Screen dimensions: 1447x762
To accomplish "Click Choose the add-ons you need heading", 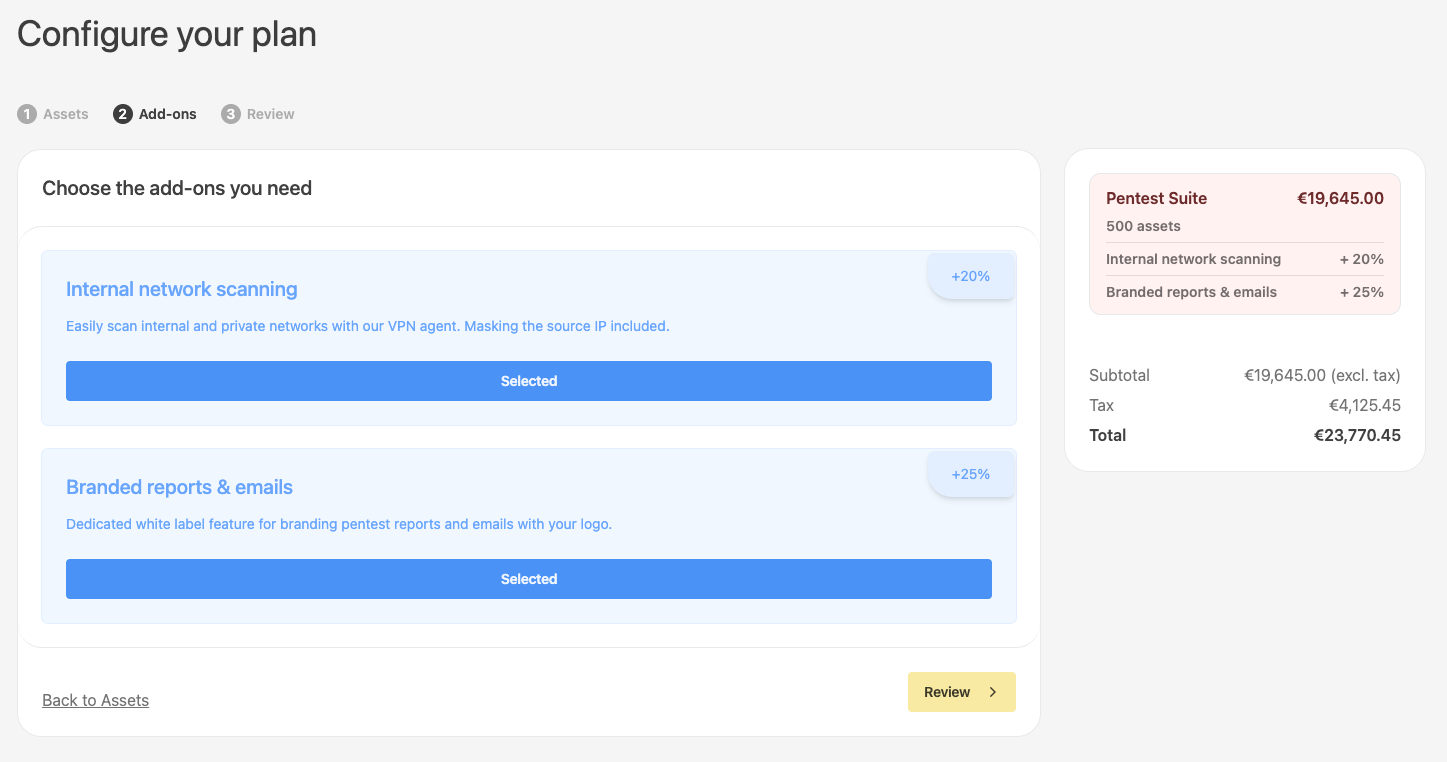I will click(177, 188).
